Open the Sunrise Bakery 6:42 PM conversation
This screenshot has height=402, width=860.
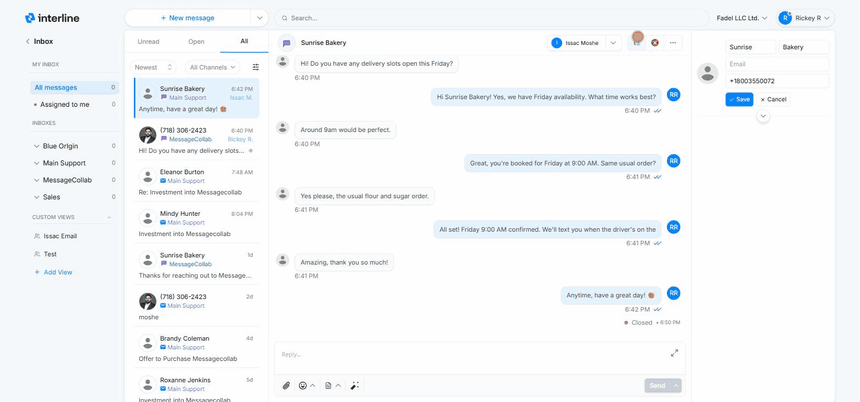pyautogui.click(x=196, y=99)
